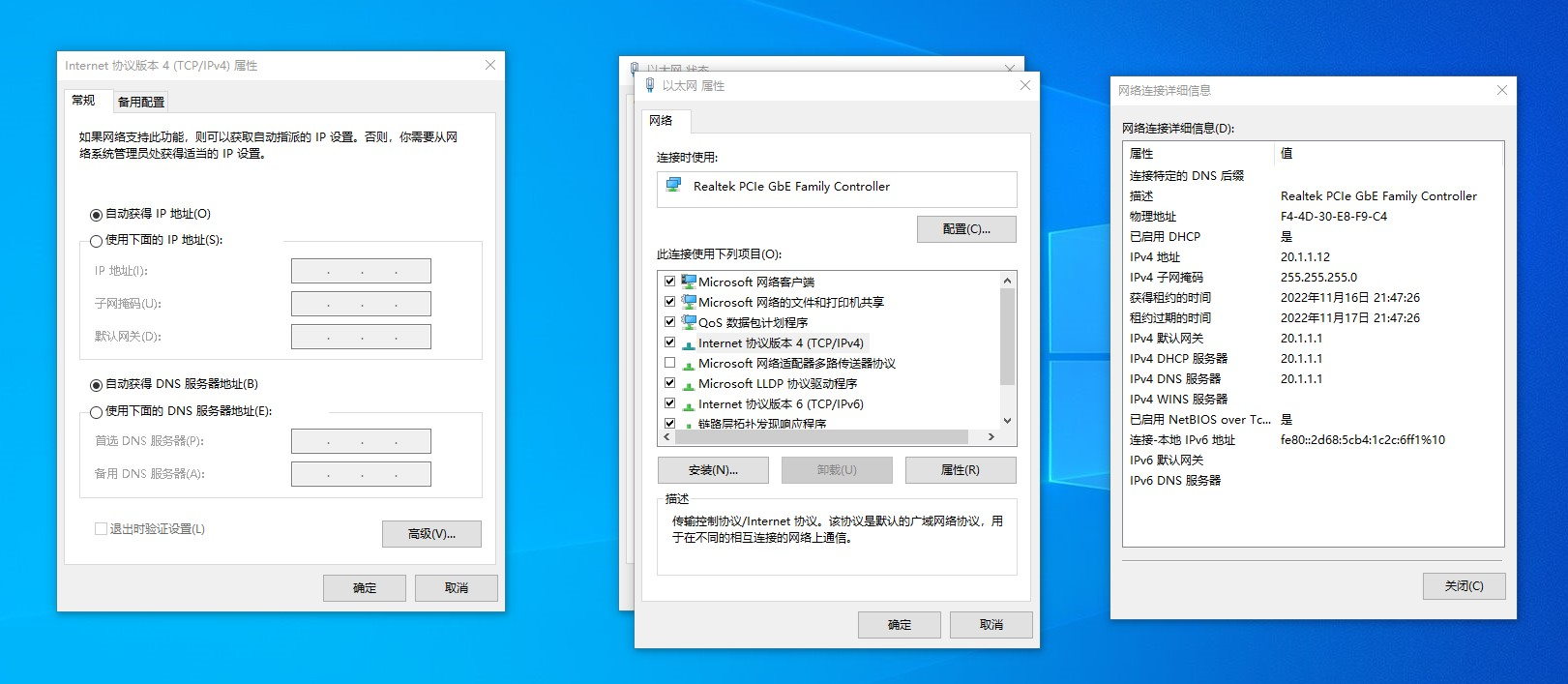Image resolution: width=1568 pixels, height=684 pixels.
Task: Click the QoS 数据包计划程序 item icon
Action: (688, 322)
